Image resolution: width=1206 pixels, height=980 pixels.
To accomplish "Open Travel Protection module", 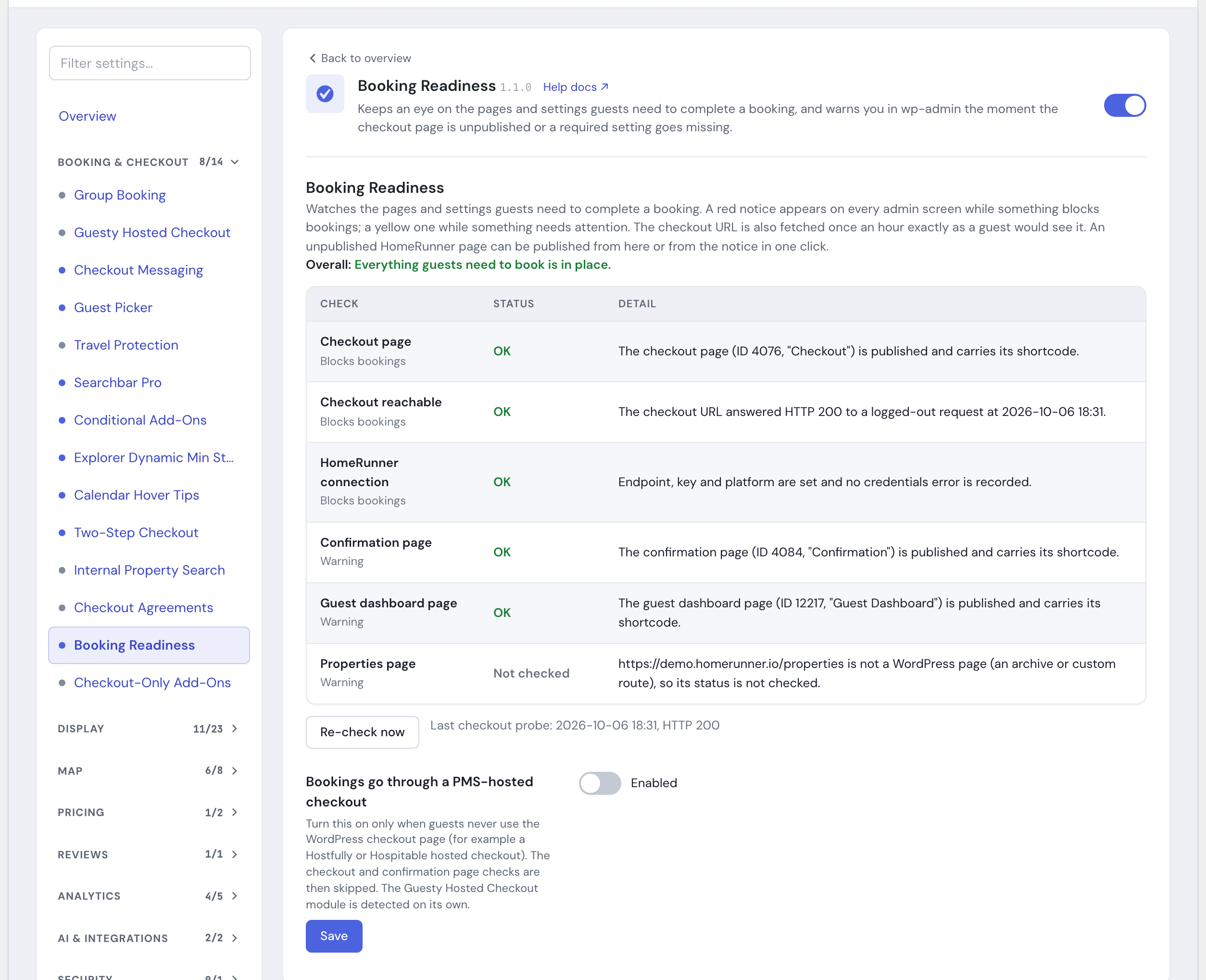I will [x=126, y=345].
